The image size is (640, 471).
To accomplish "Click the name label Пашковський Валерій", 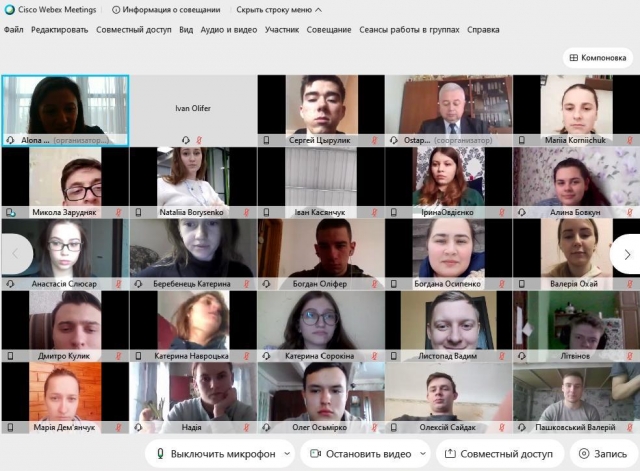I will (x=575, y=427).
